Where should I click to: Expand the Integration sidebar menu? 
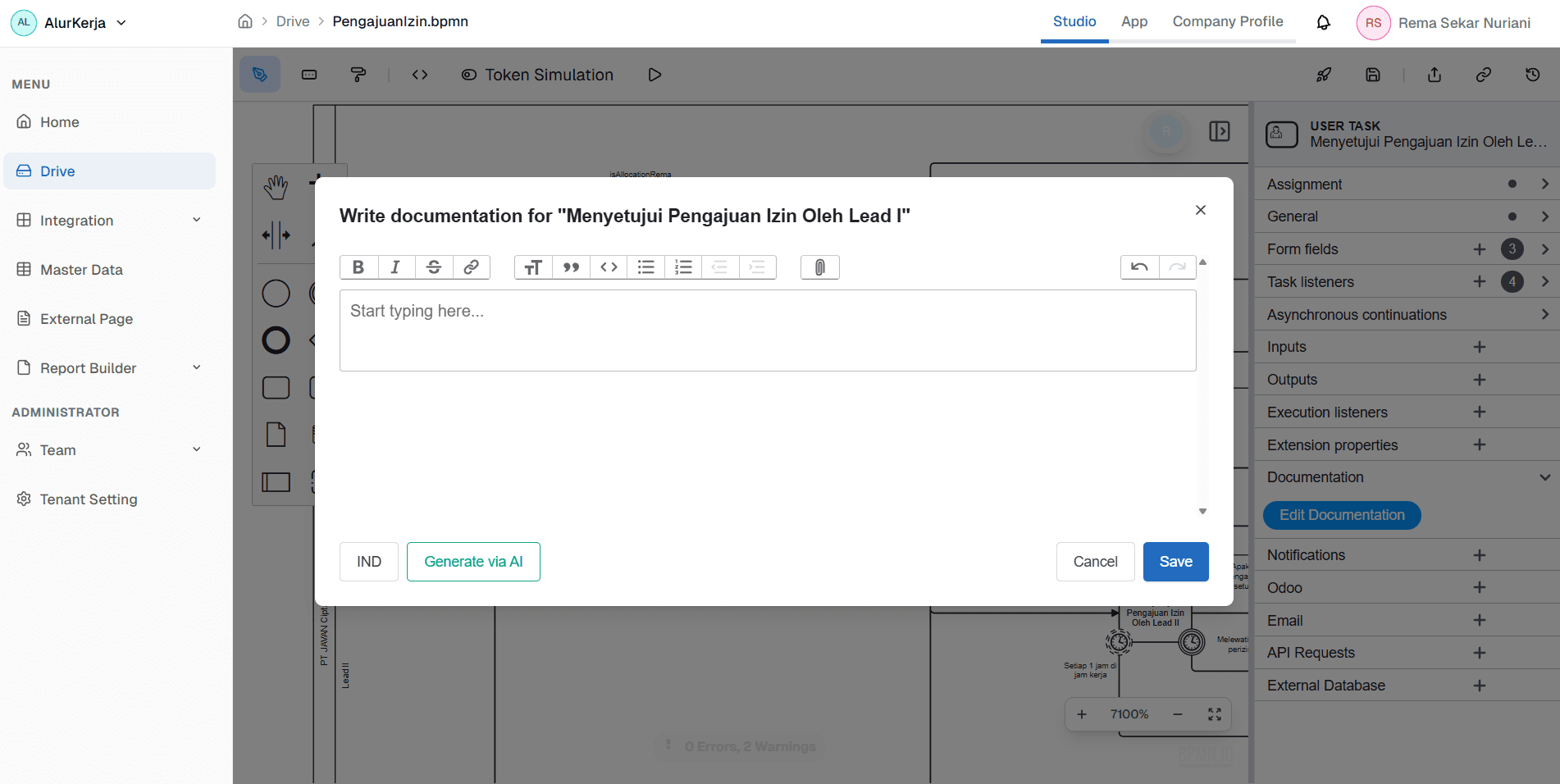coord(197,220)
